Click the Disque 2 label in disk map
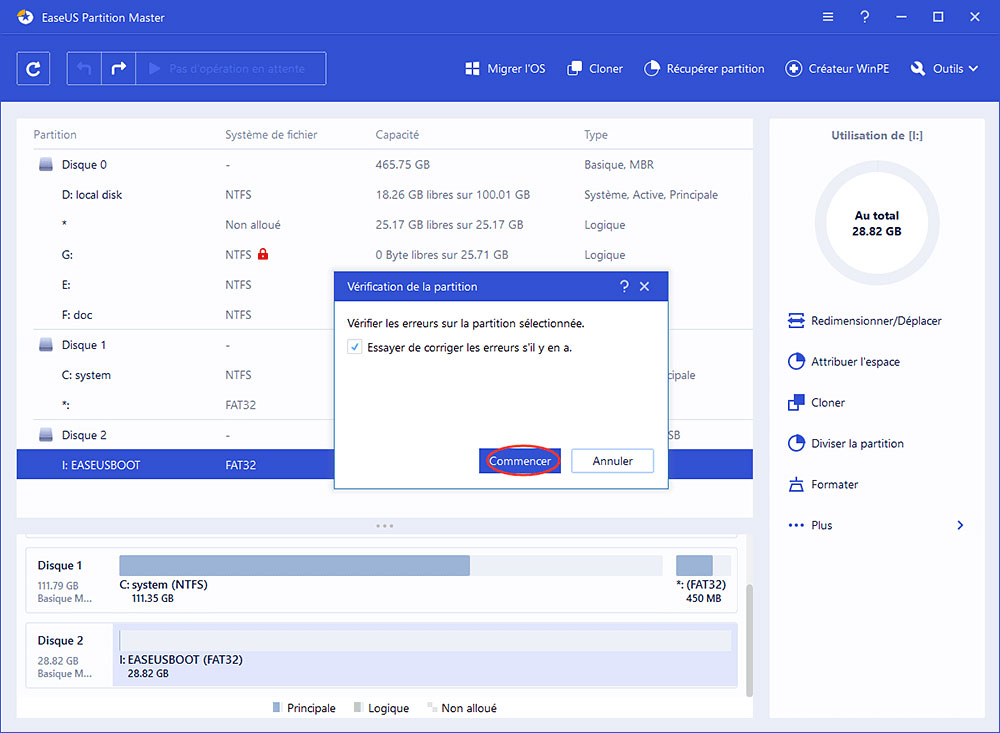 tap(61, 640)
